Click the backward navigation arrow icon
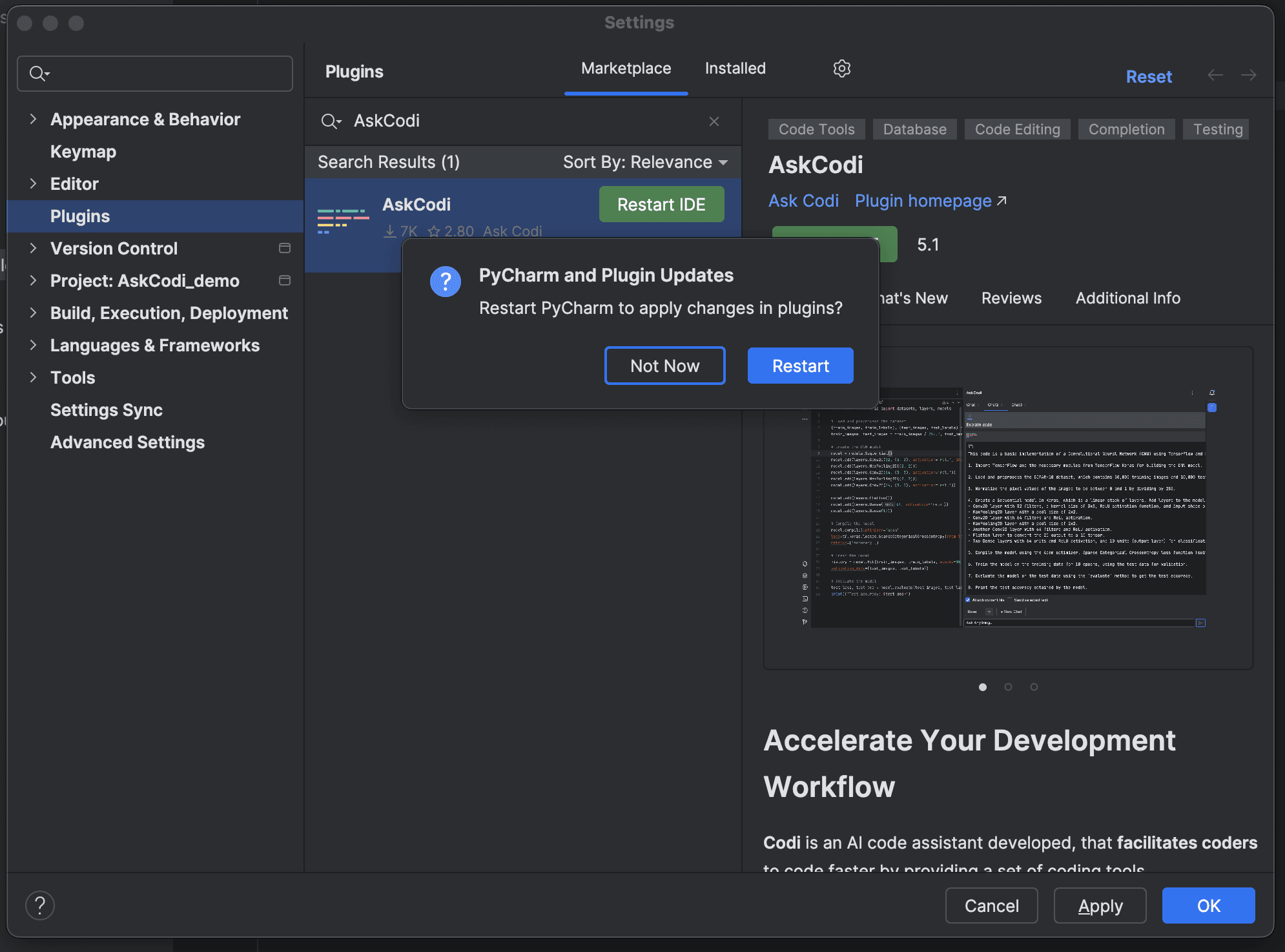This screenshot has width=1285, height=952. [1214, 75]
